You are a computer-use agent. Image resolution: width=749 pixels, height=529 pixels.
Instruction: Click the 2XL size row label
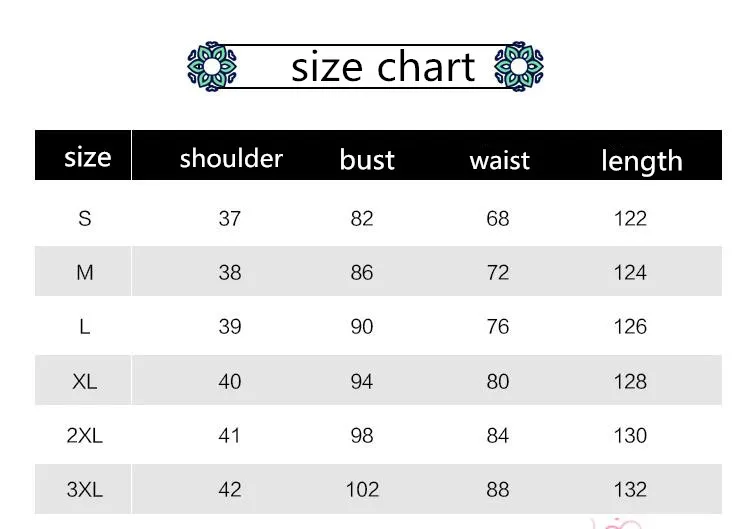pos(85,435)
